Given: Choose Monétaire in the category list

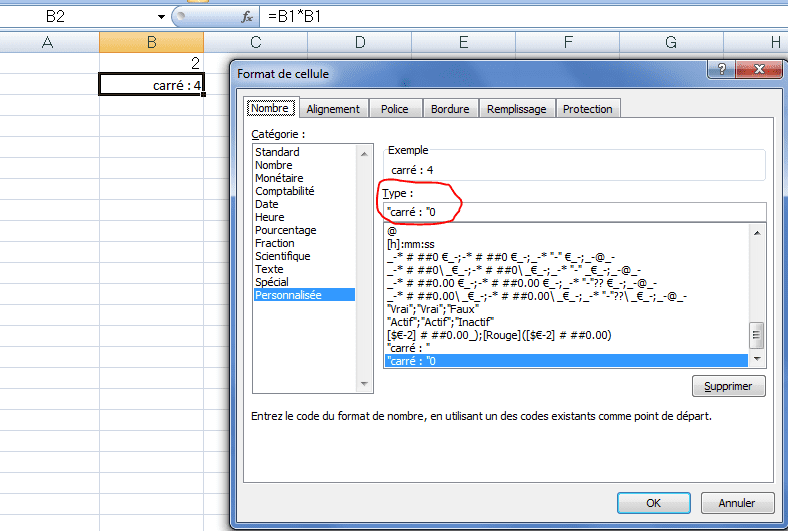Looking at the screenshot, I should (280, 178).
